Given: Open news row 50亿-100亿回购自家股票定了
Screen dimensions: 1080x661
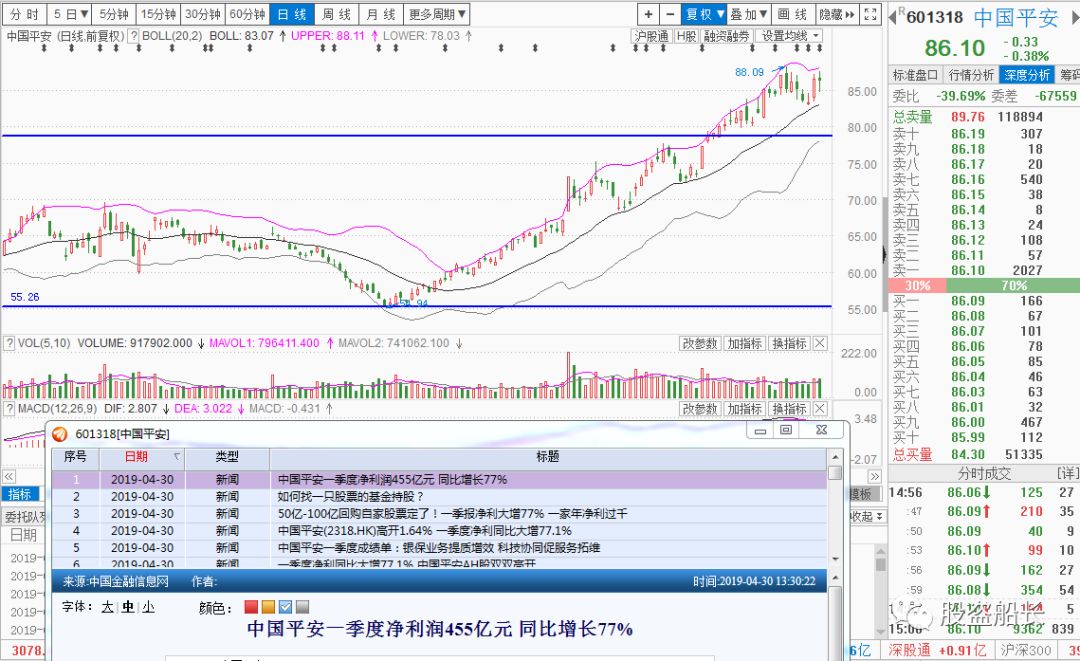Looking at the screenshot, I should pyautogui.click(x=439, y=514).
